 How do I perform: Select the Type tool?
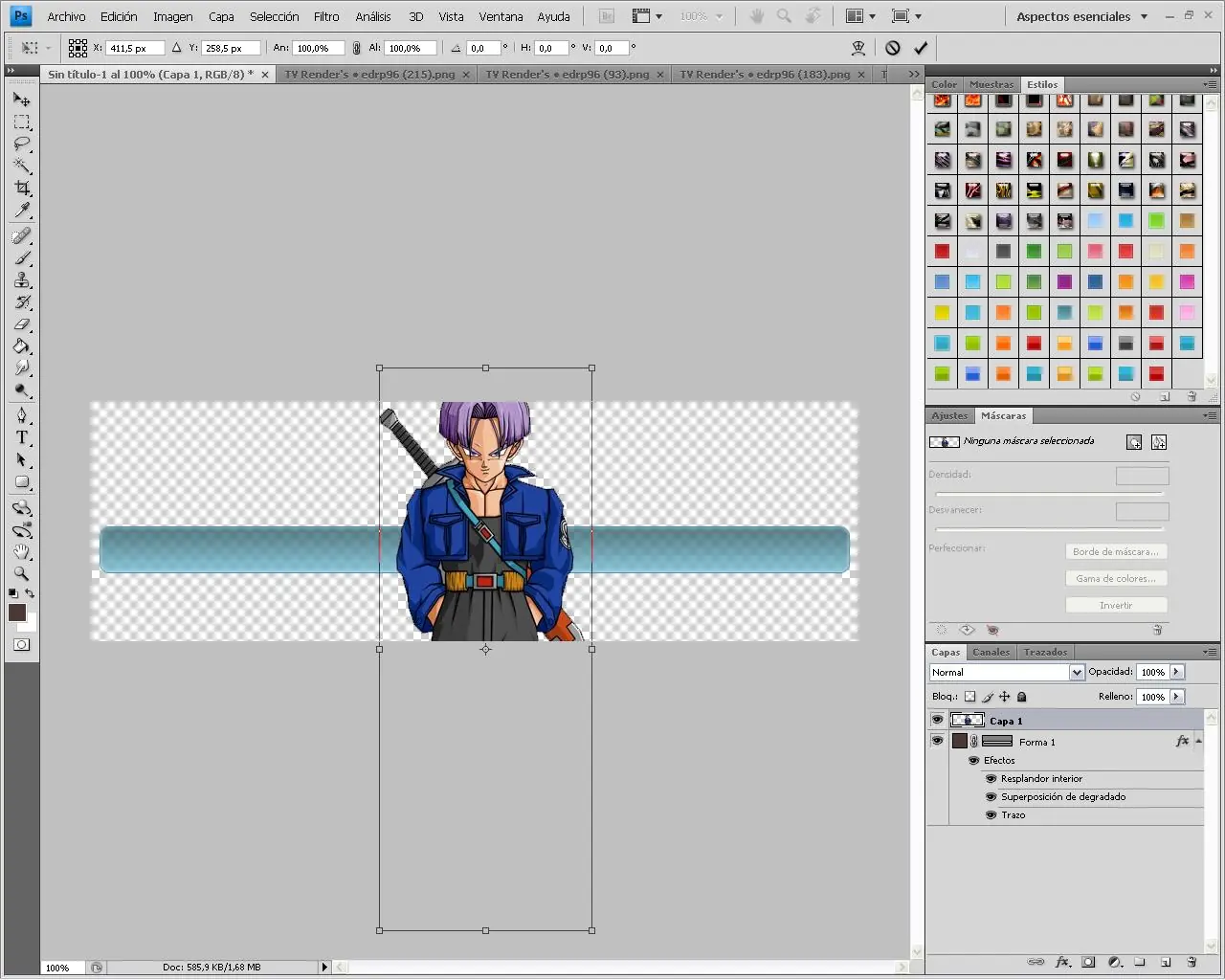pos(21,437)
